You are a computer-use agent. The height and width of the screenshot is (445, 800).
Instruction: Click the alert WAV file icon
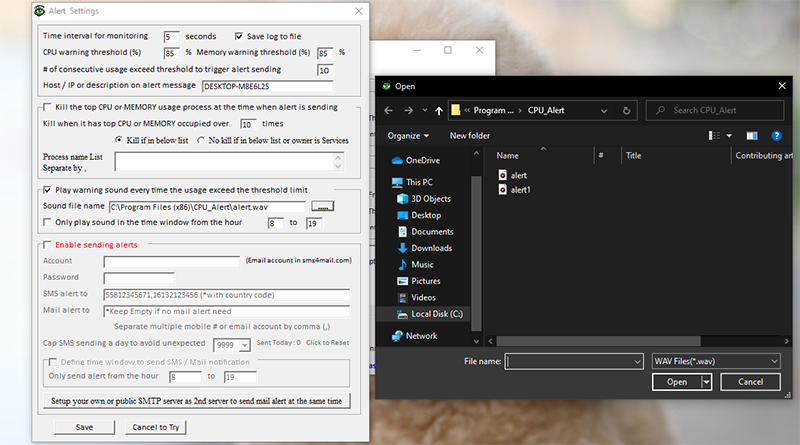503,175
